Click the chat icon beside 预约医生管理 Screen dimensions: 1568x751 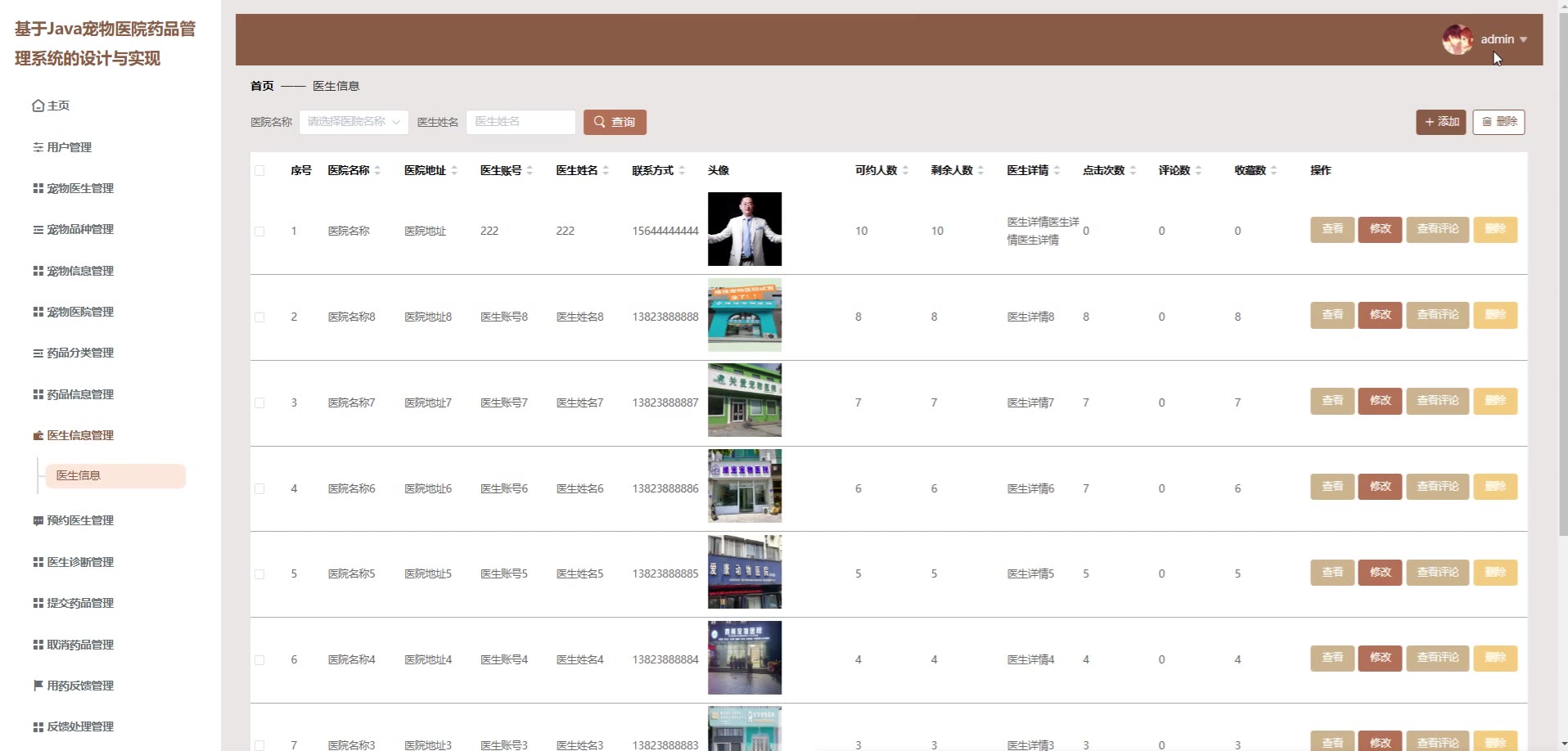[38, 520]
